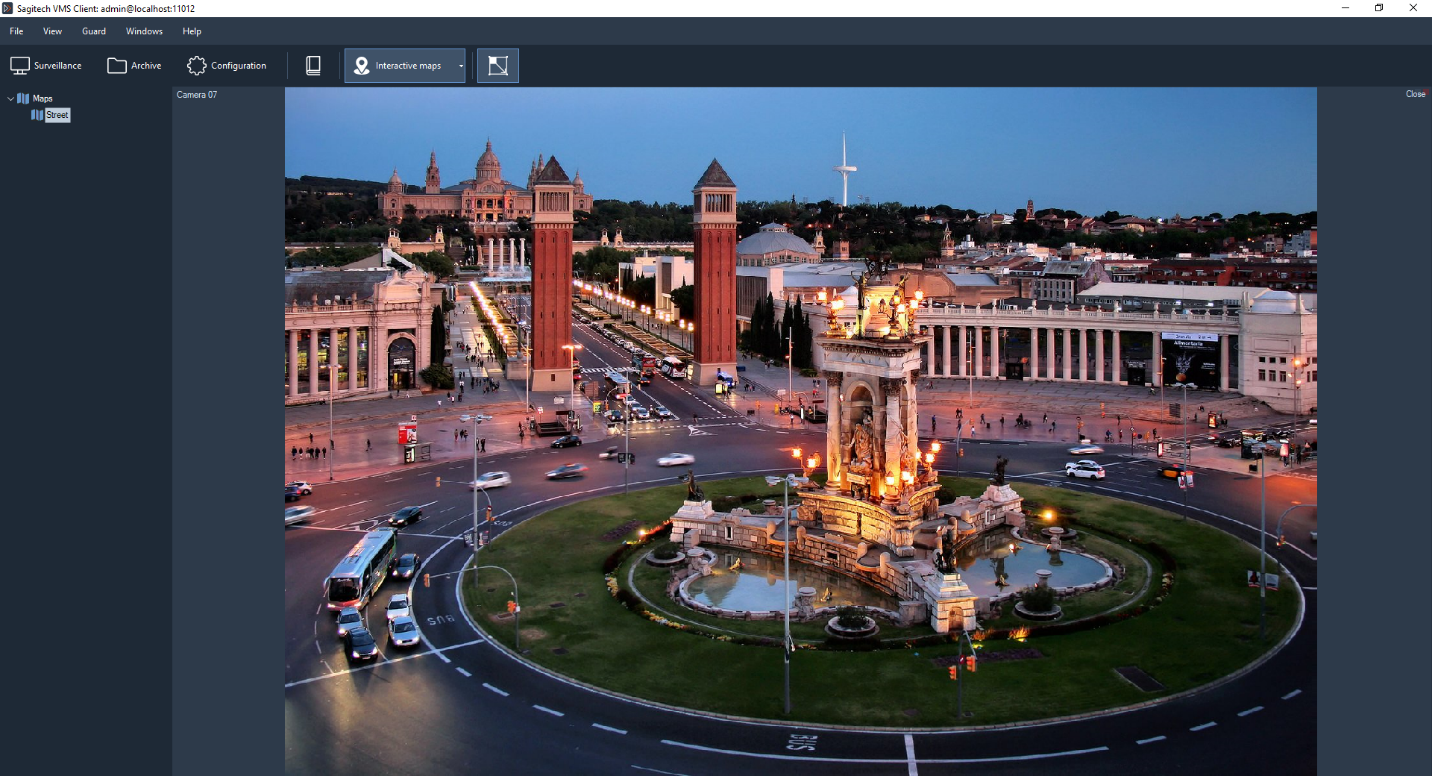Click the book journal icon
The image size is (1432, 776).
pyautogui.click(x=313, y=66)
